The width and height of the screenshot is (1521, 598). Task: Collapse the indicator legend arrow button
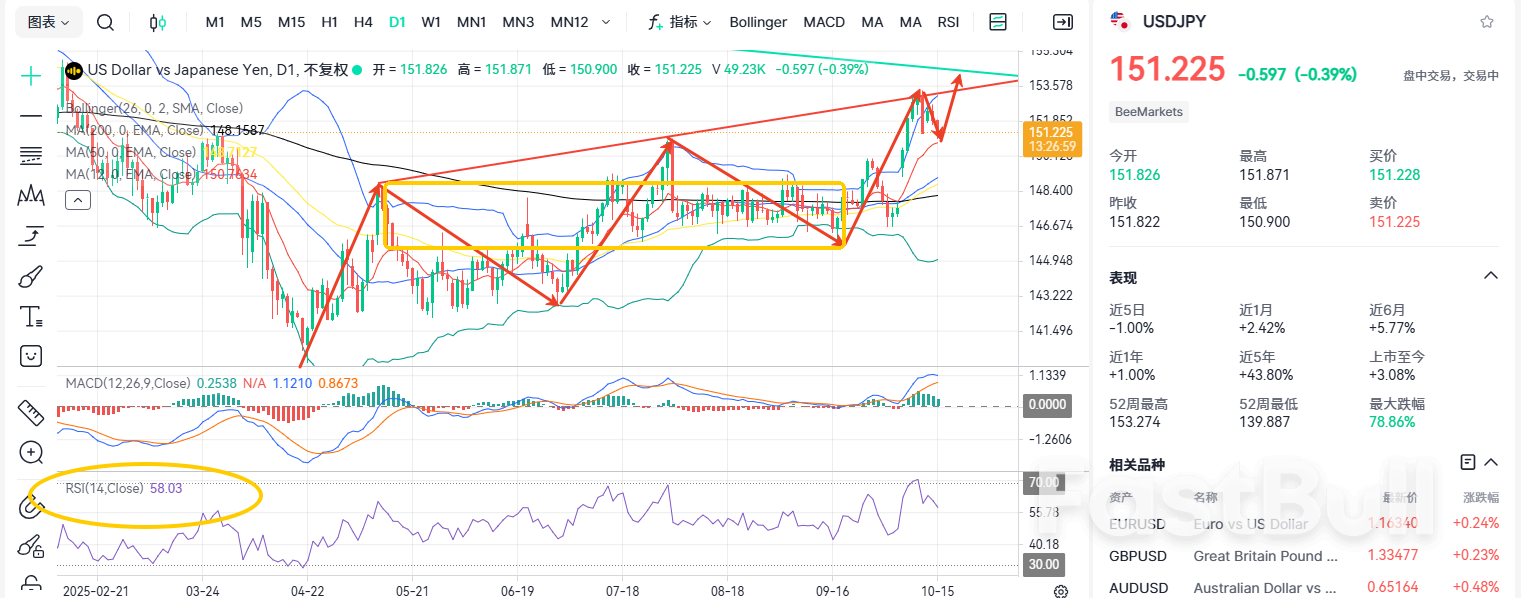click(x=78, y=200)
